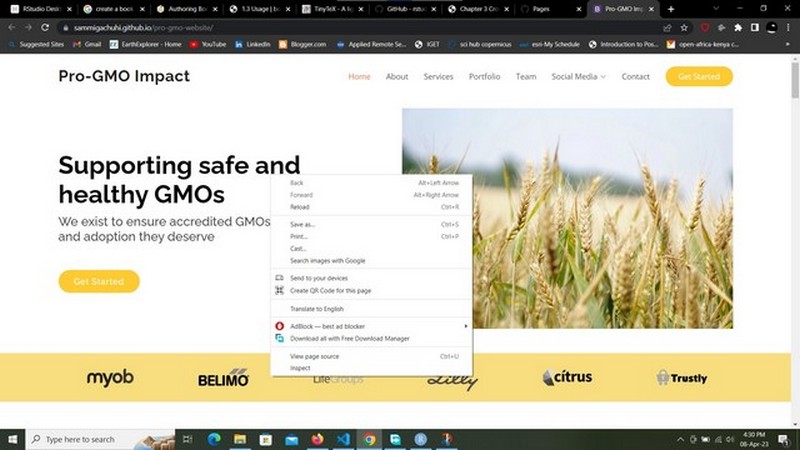This screenshot has width=800, height=450.
Task: Open Visual Studio Code from taskbar
Action: [x=343, y=439]
